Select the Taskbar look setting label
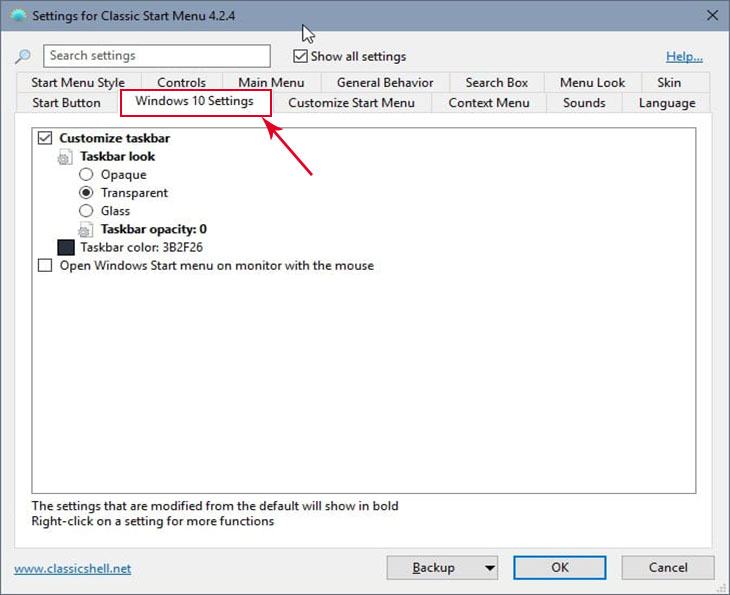This screenshot has width=730, height=595. [117, 156]
